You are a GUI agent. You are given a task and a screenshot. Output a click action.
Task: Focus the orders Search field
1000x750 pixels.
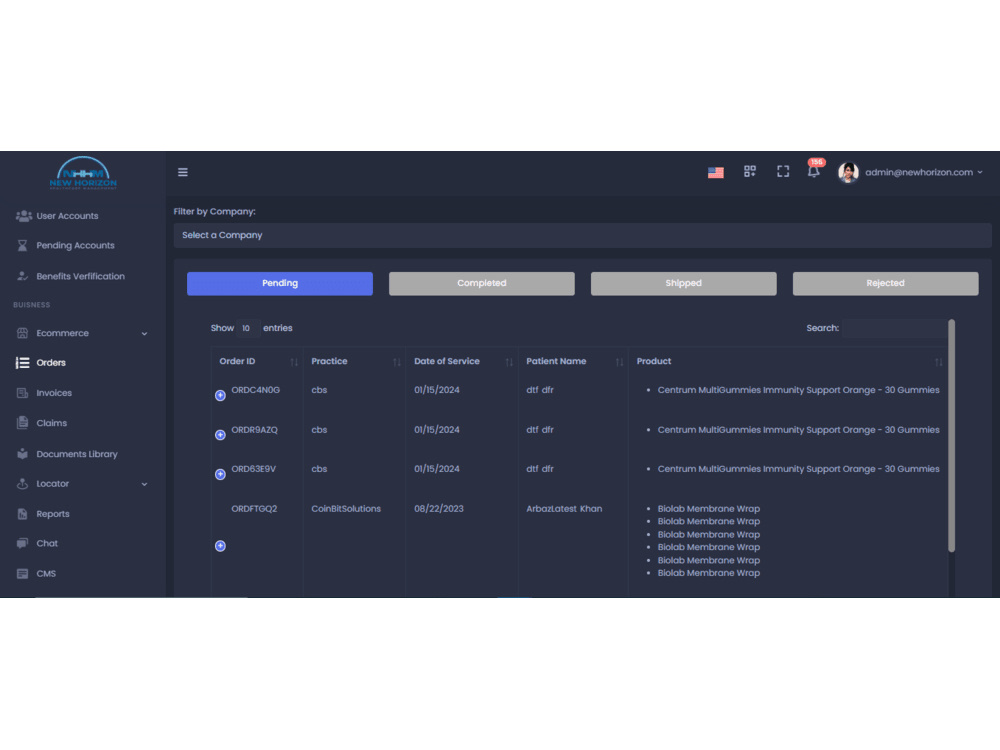click(x=894, y=328)
